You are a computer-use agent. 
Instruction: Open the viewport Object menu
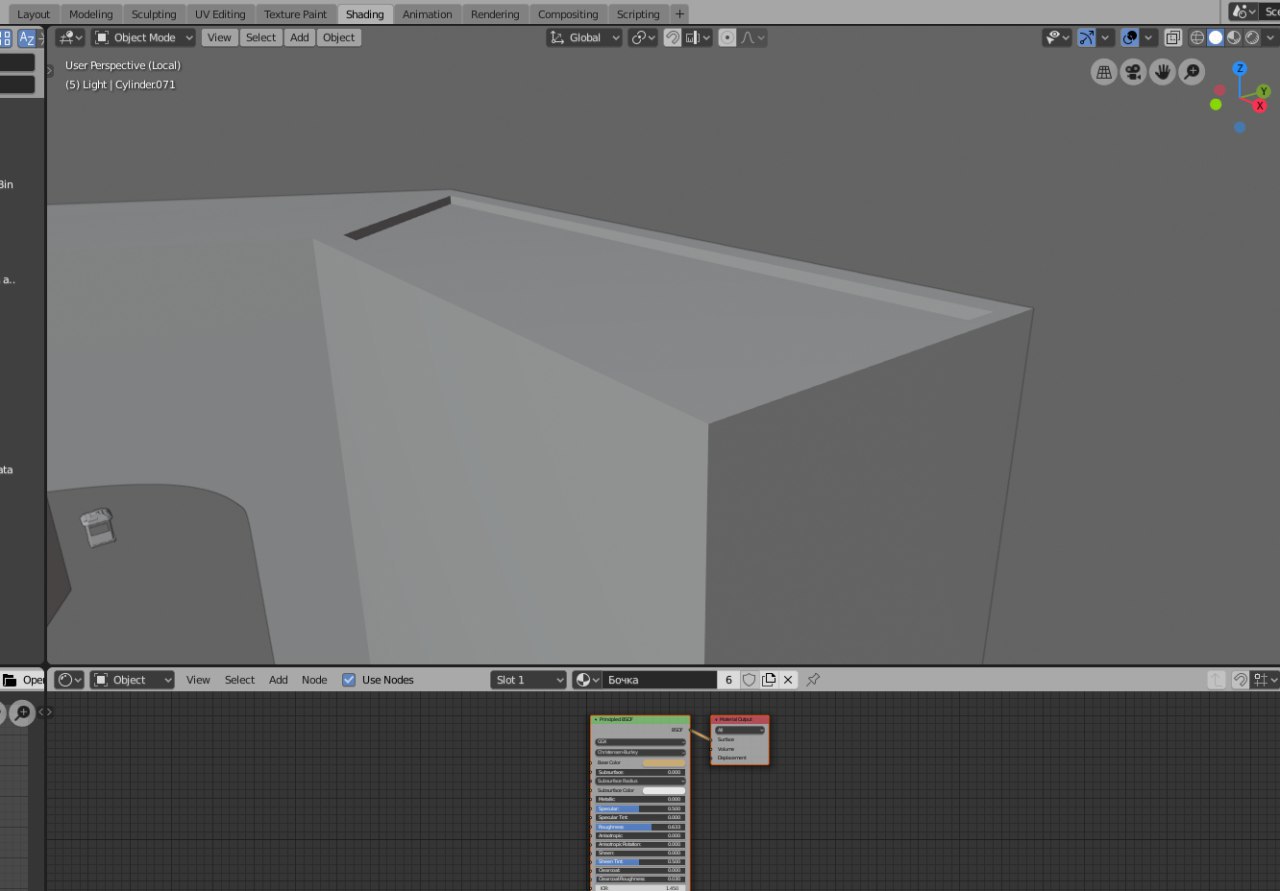tap(339, 38)
